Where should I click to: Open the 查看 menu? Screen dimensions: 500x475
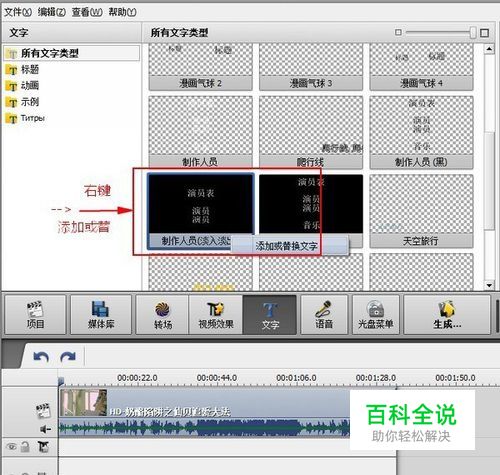[87, 12]
